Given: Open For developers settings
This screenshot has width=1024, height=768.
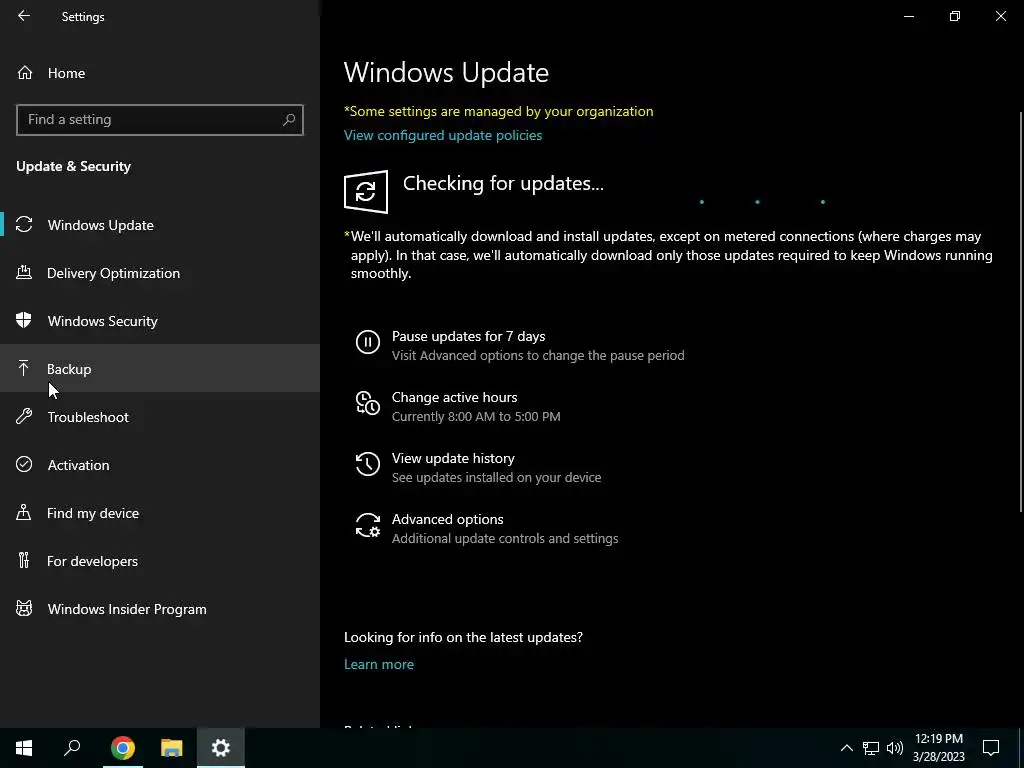Looking at the screenshot, I should [x=160, y=561].
